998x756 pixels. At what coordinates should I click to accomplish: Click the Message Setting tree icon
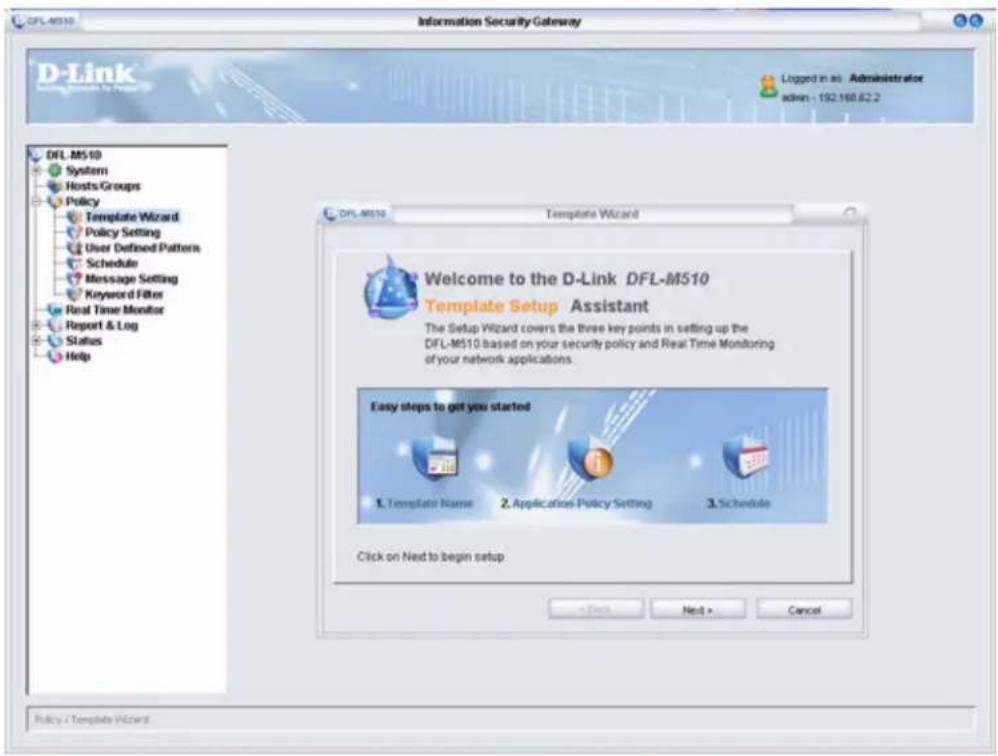75,279
